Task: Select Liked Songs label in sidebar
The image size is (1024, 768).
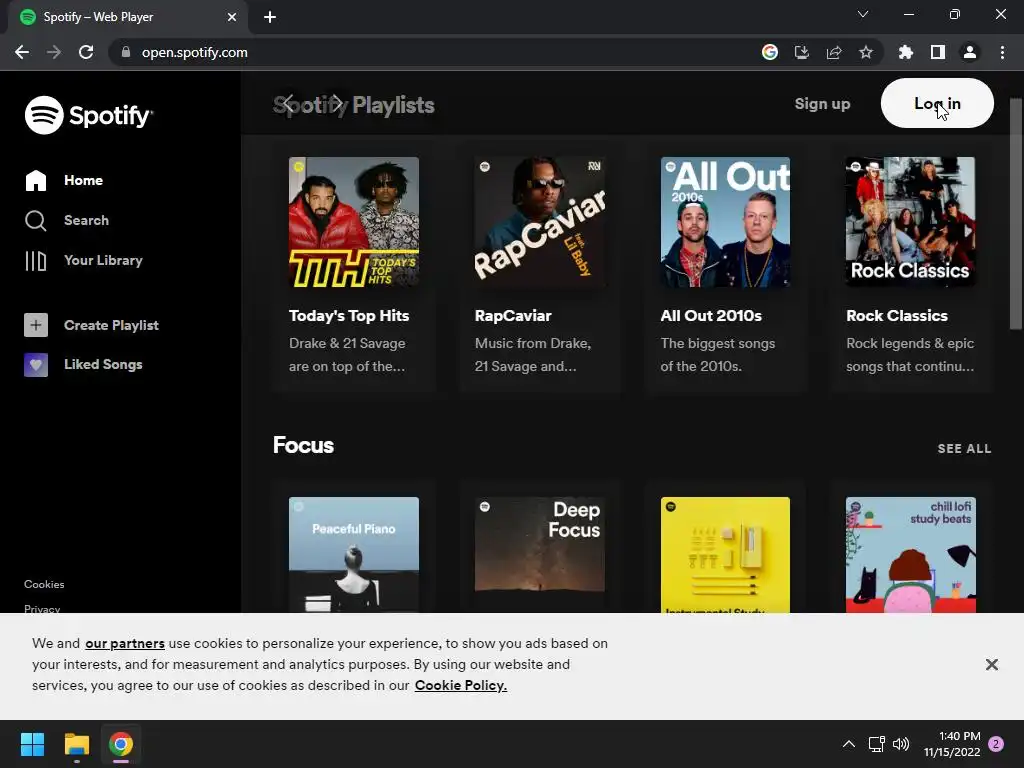Action: (x=103, y=364)
